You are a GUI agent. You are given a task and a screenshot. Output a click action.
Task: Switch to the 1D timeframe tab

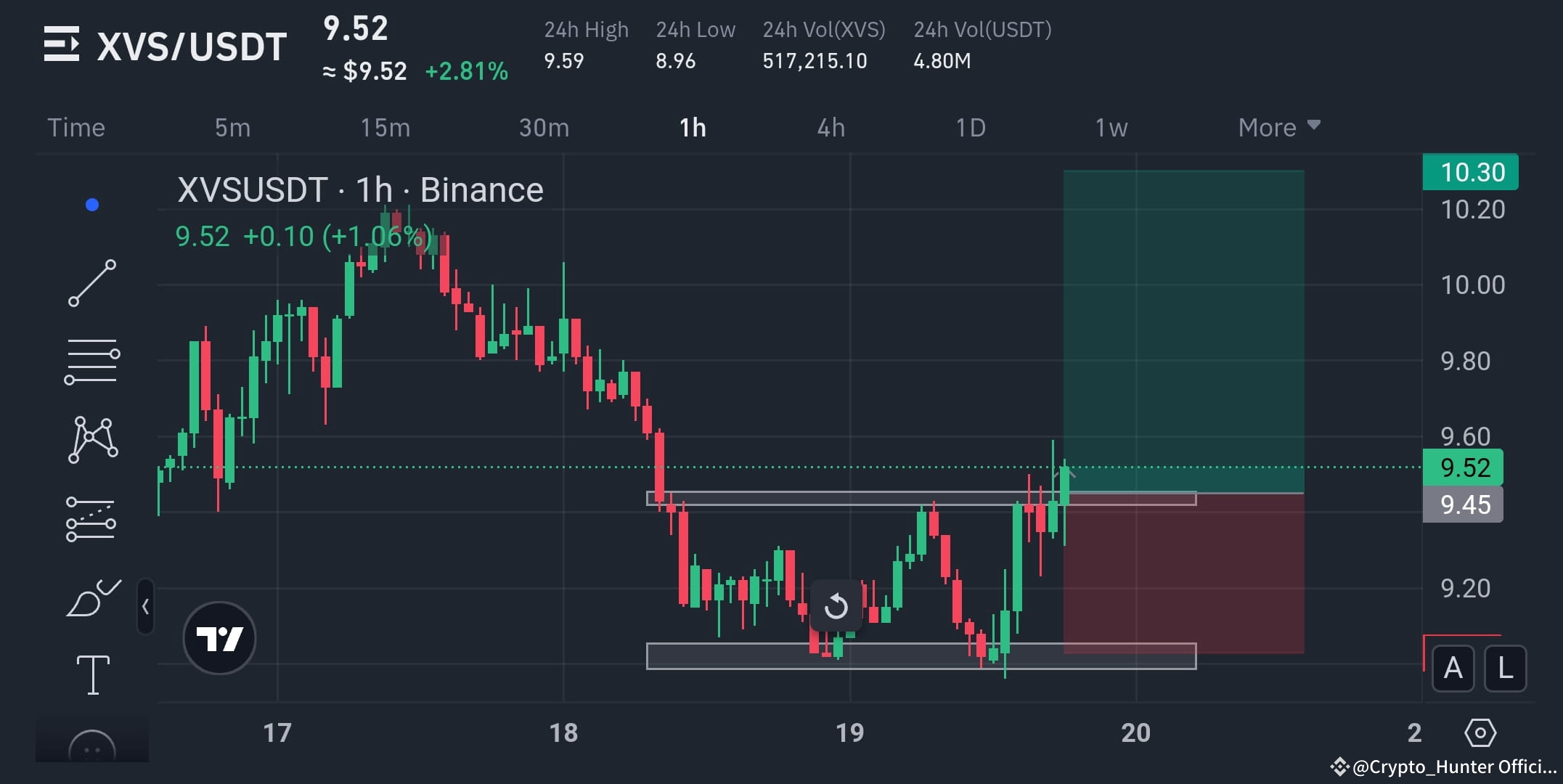pyautogui.click(x=971, y=127)
